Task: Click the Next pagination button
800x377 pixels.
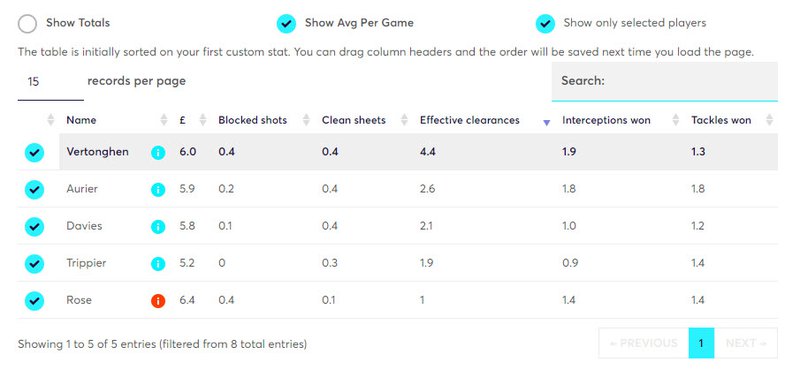Action: coord(746,343)
